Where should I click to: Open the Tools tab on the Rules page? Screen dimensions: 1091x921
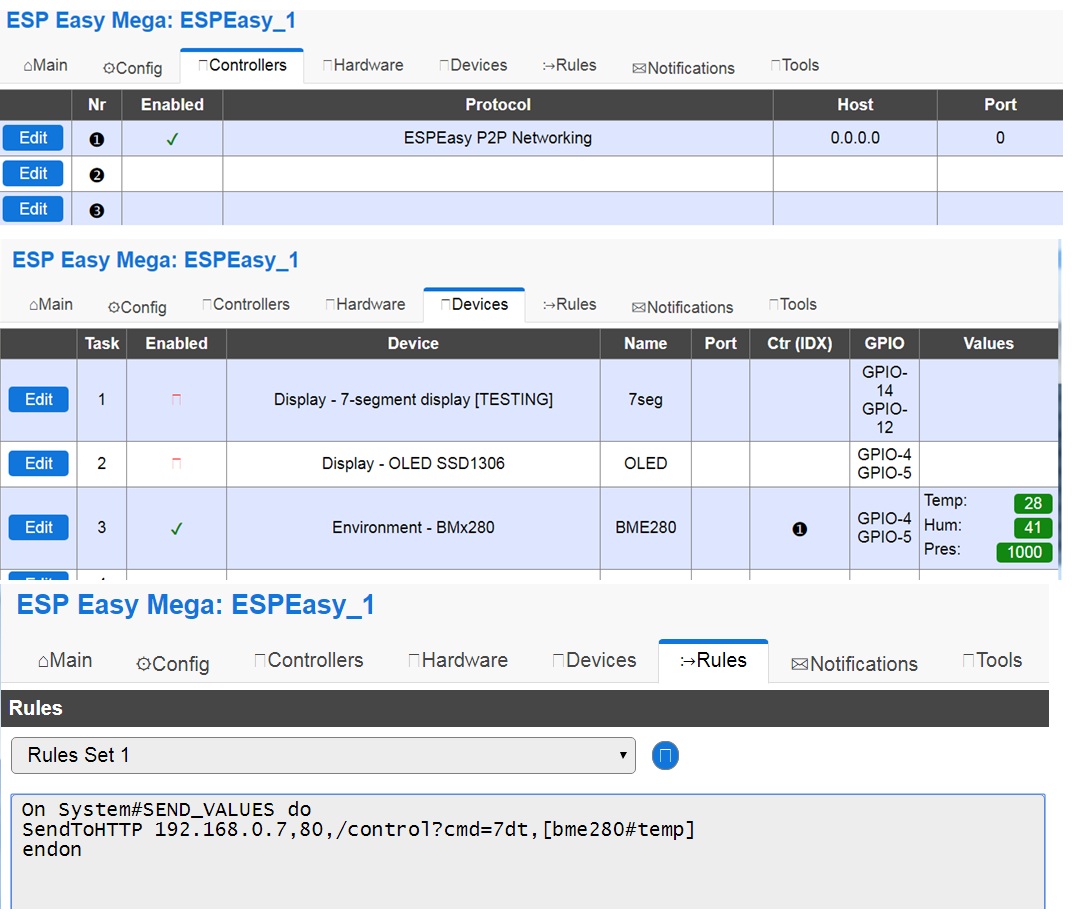[992, 660]
